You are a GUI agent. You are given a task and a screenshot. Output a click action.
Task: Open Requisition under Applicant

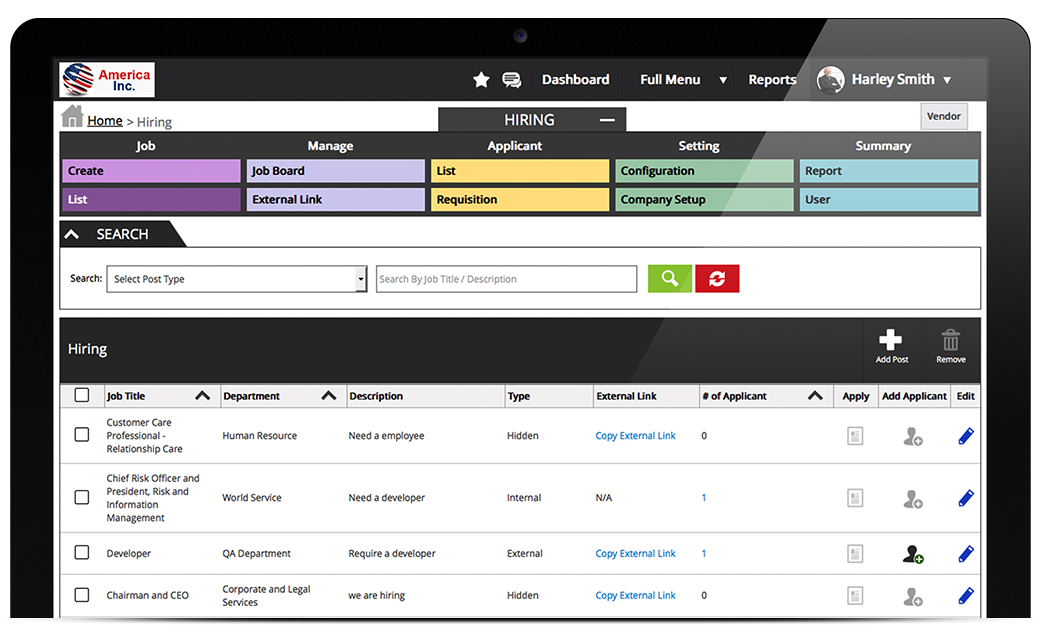click(520, 199)
